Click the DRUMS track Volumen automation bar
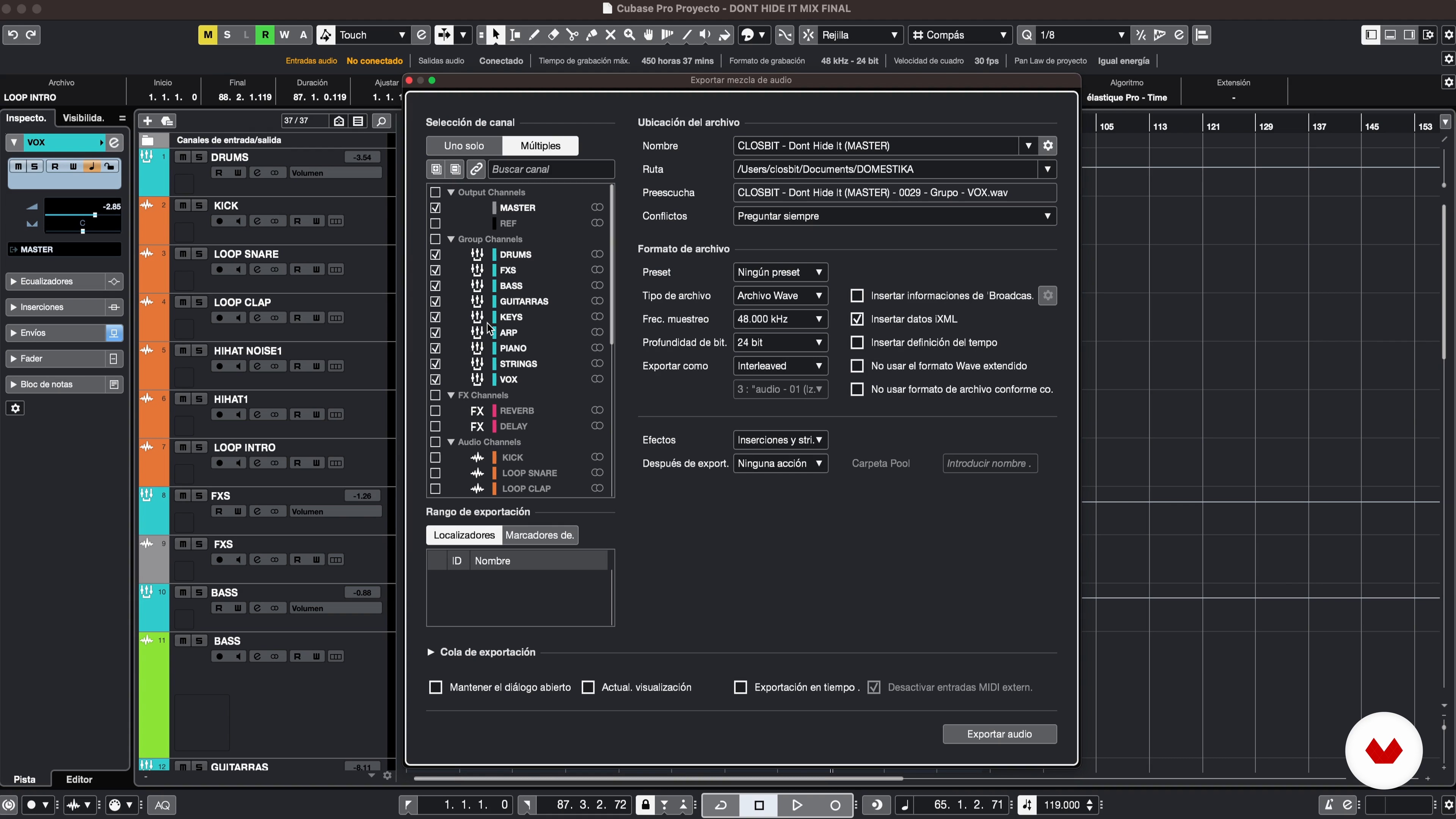 335,173
